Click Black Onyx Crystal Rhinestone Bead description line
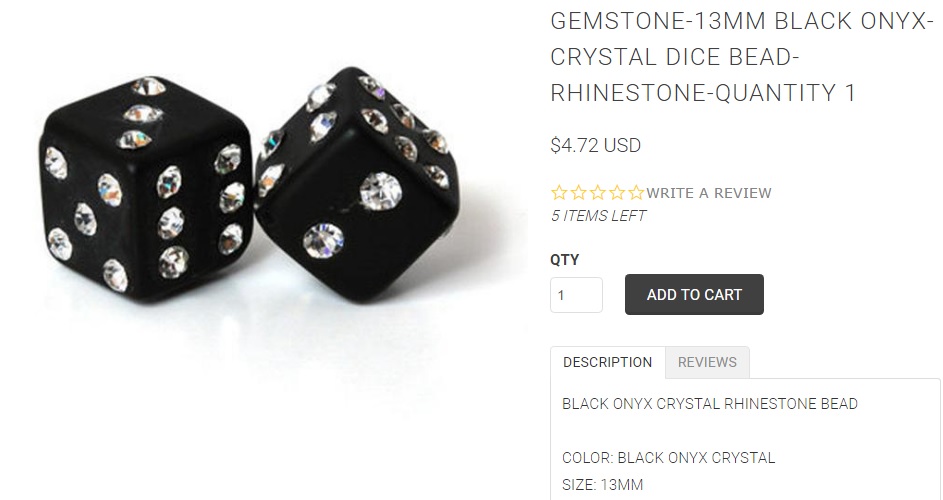943x500 pixels. 710,404
